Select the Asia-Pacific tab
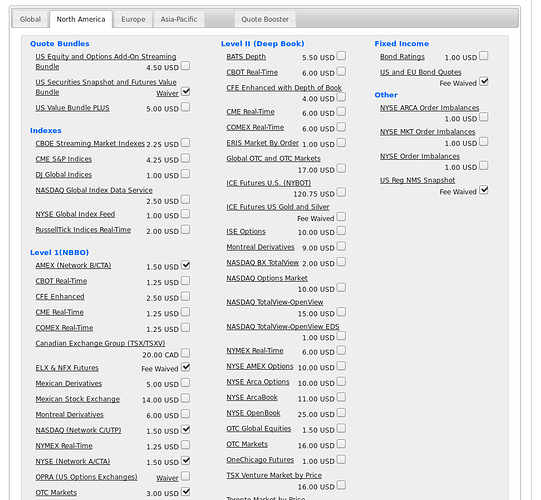 pos(179,19)
